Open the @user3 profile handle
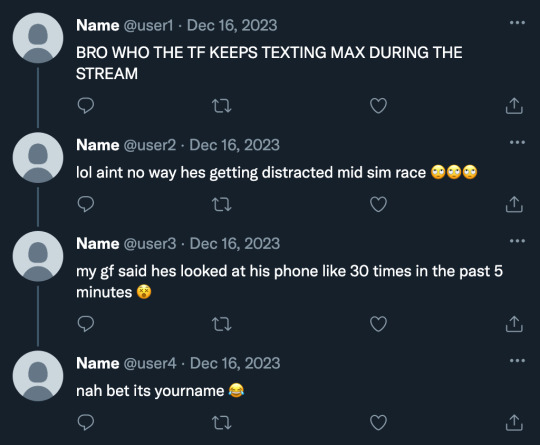This screenshot has height=445, width=540. pos(150,244)
